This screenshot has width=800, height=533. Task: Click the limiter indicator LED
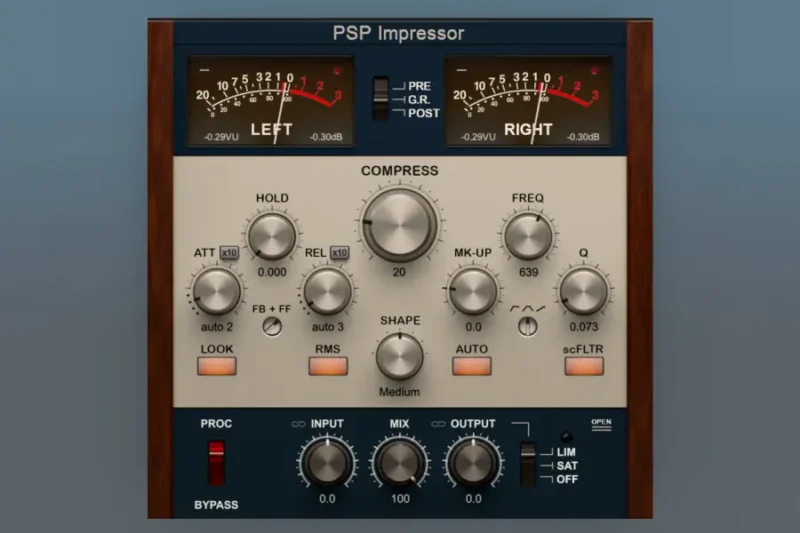pos(566,437)
